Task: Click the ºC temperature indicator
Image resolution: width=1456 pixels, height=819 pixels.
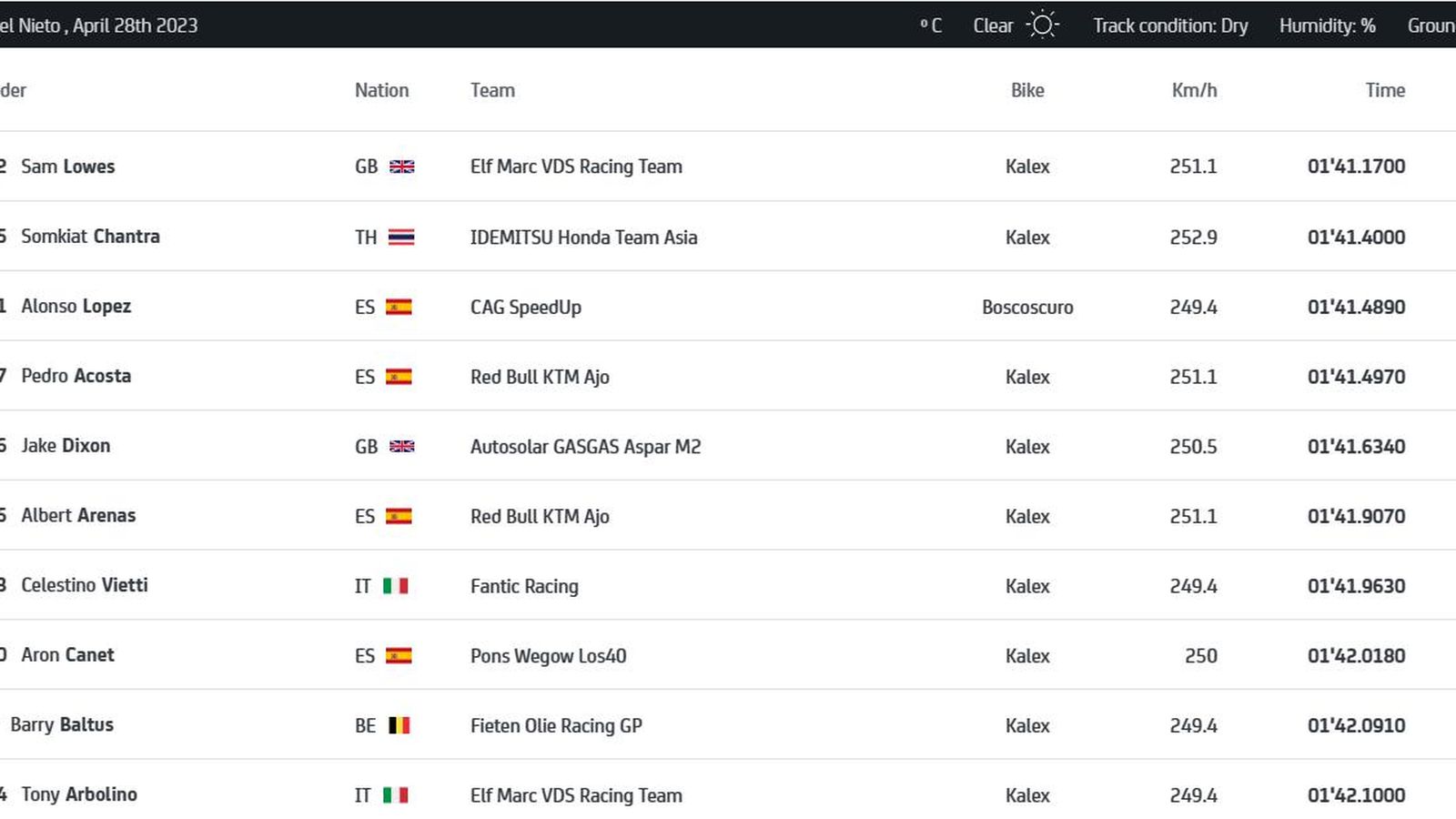Action: (930, 25)
